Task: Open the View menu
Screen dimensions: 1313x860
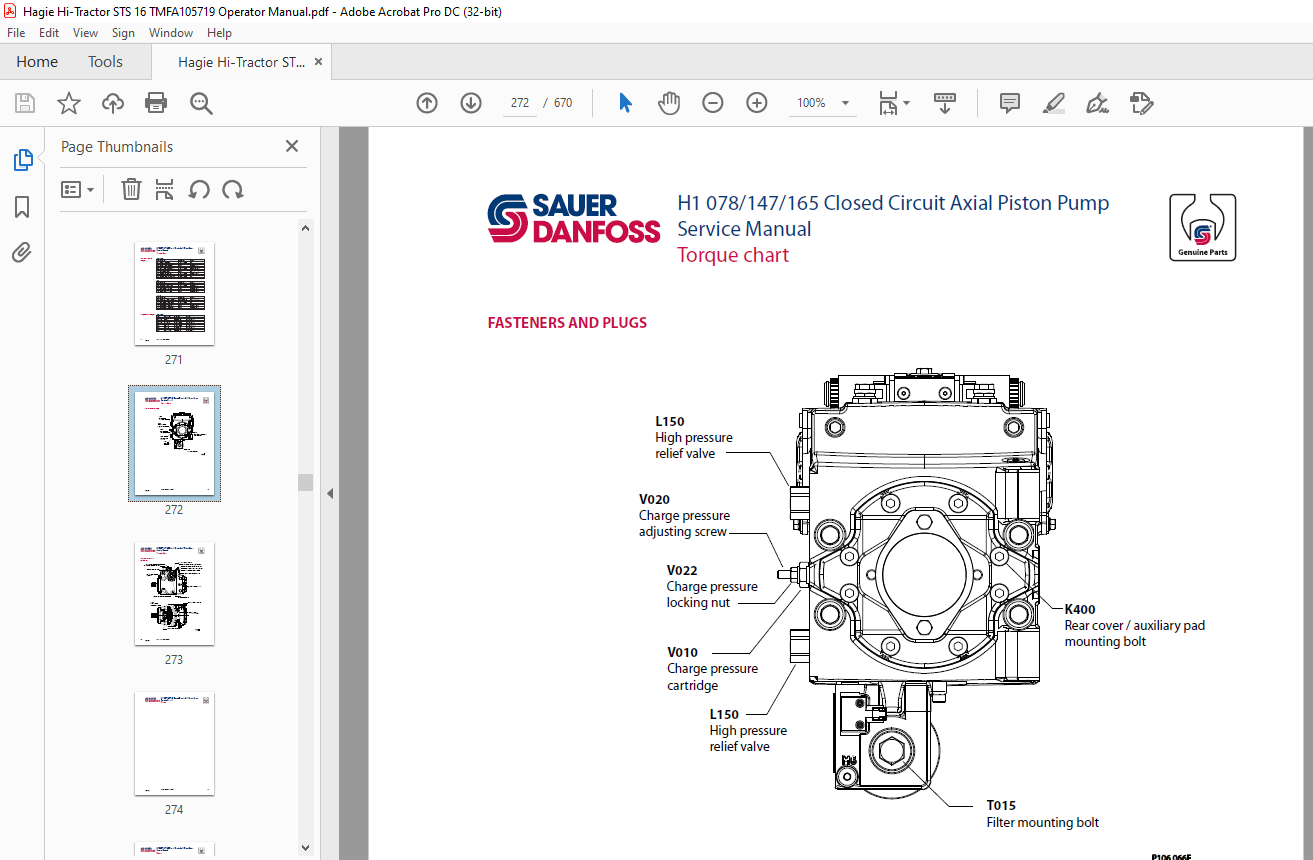Action: (85, 33)
